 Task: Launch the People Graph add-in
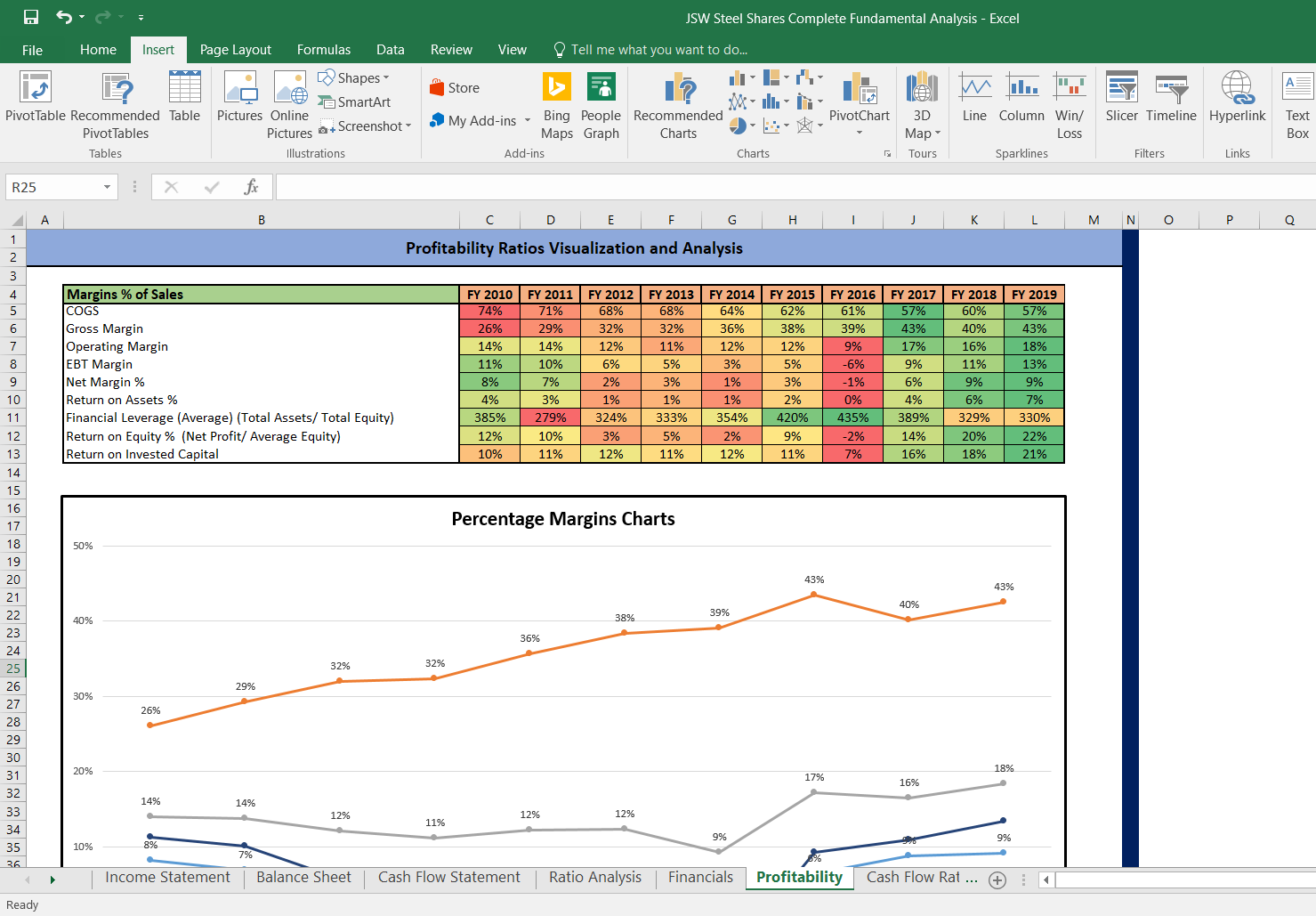pos(601,105)
